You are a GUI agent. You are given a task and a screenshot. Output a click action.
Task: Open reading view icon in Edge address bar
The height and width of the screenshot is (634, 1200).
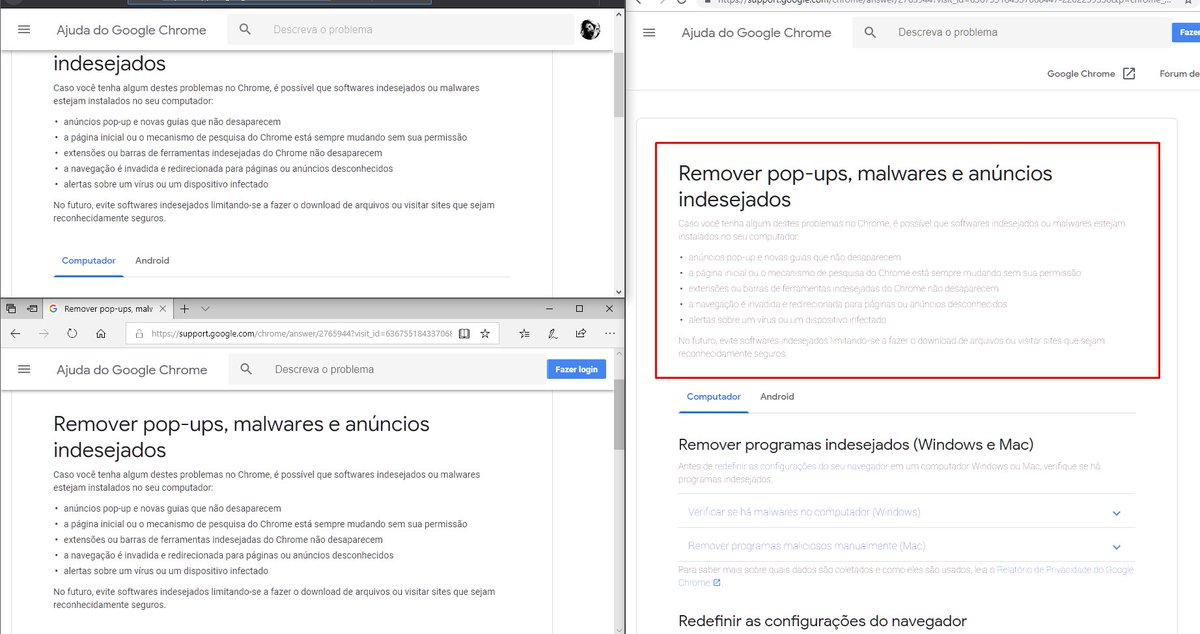464,333
